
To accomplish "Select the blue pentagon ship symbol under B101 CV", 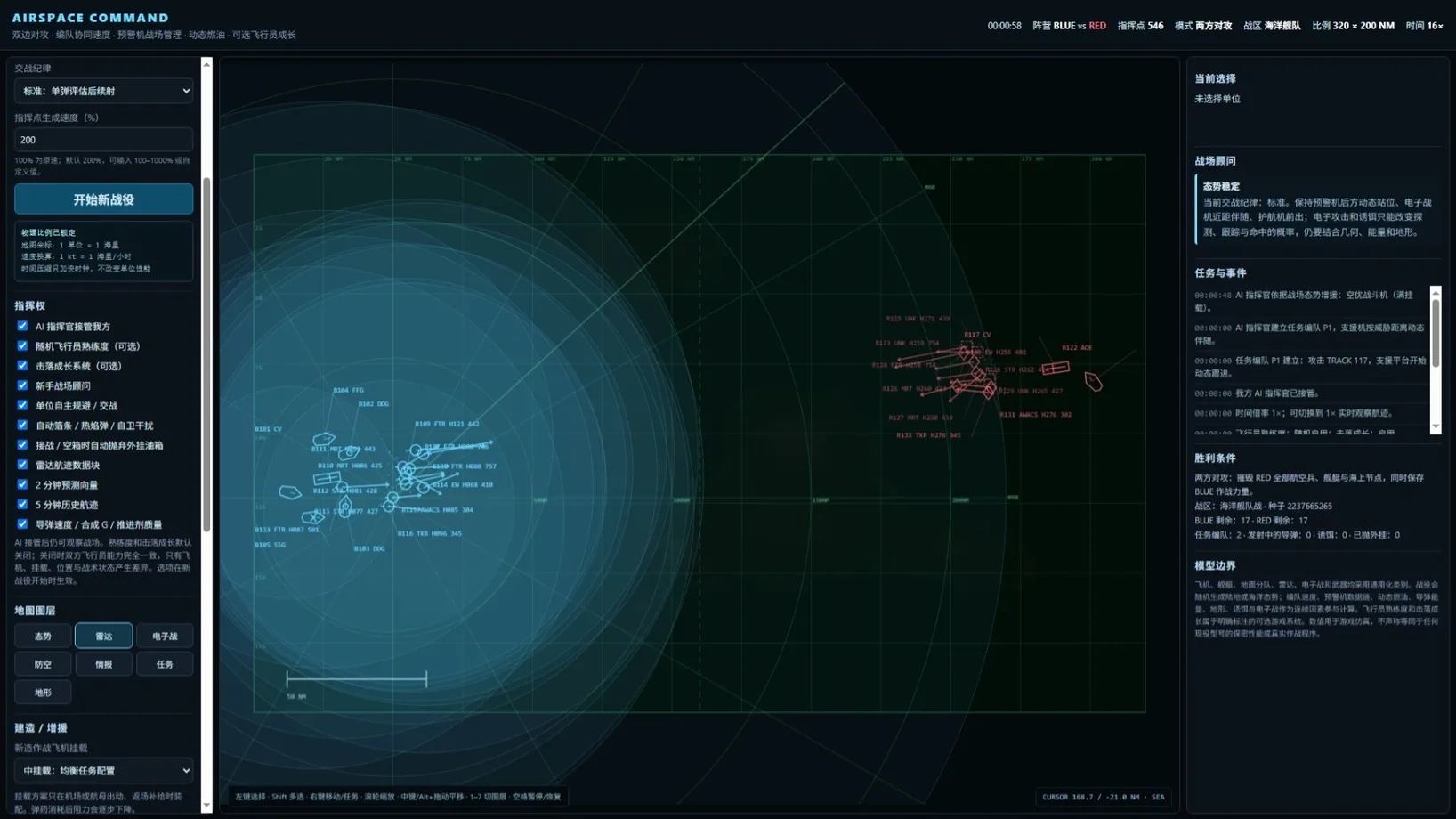I will pos(324,439).
